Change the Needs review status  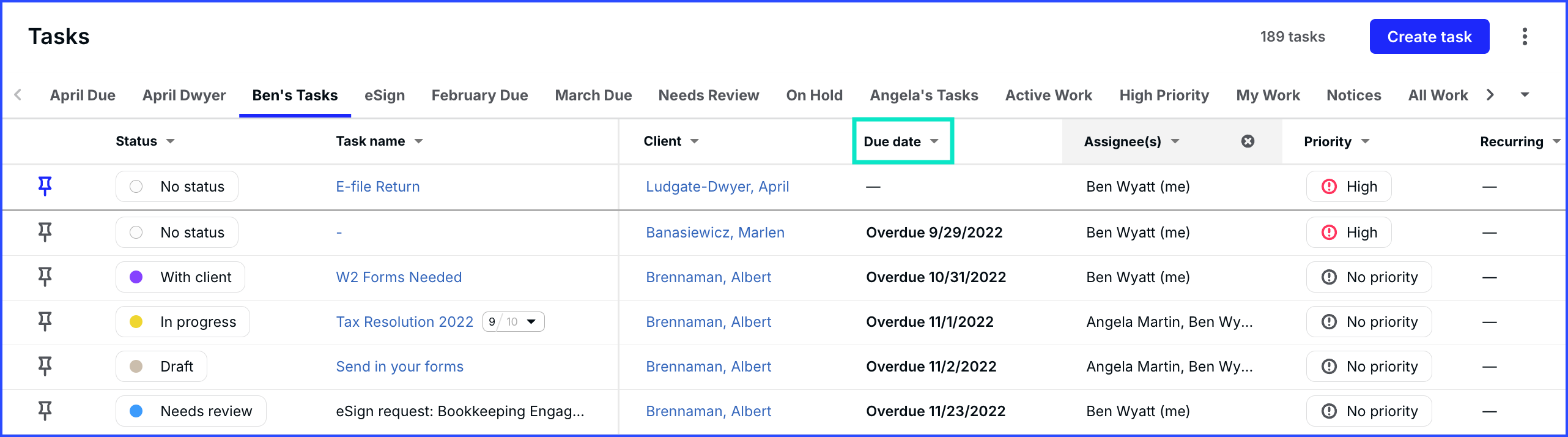pos(191,411)
